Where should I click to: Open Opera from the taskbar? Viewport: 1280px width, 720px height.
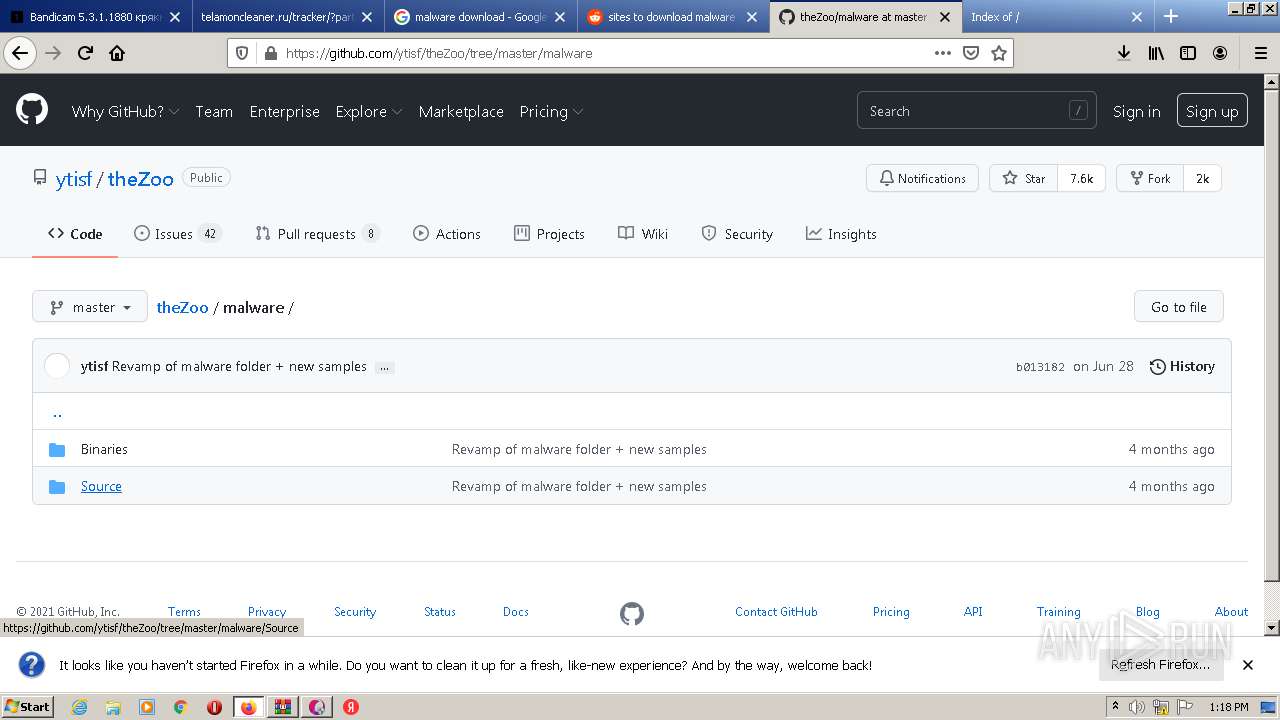coord(214,706)
